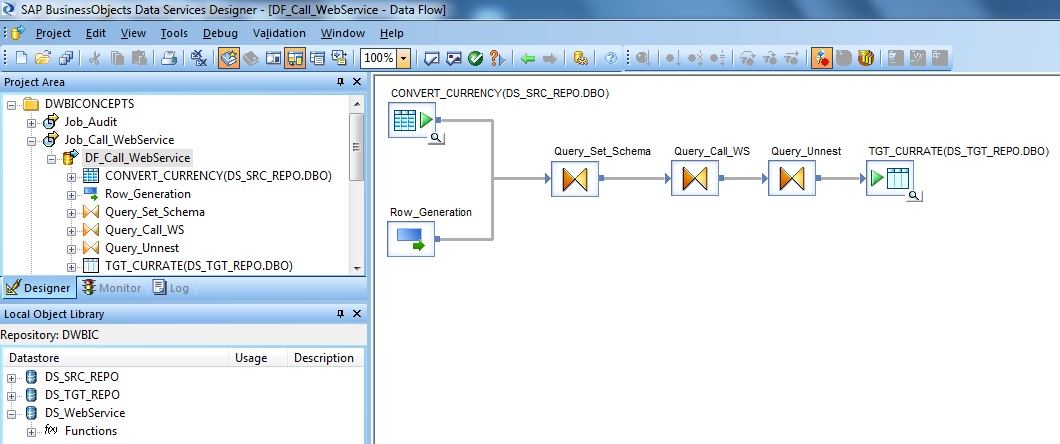Open the Validation menu

[279, 33]
